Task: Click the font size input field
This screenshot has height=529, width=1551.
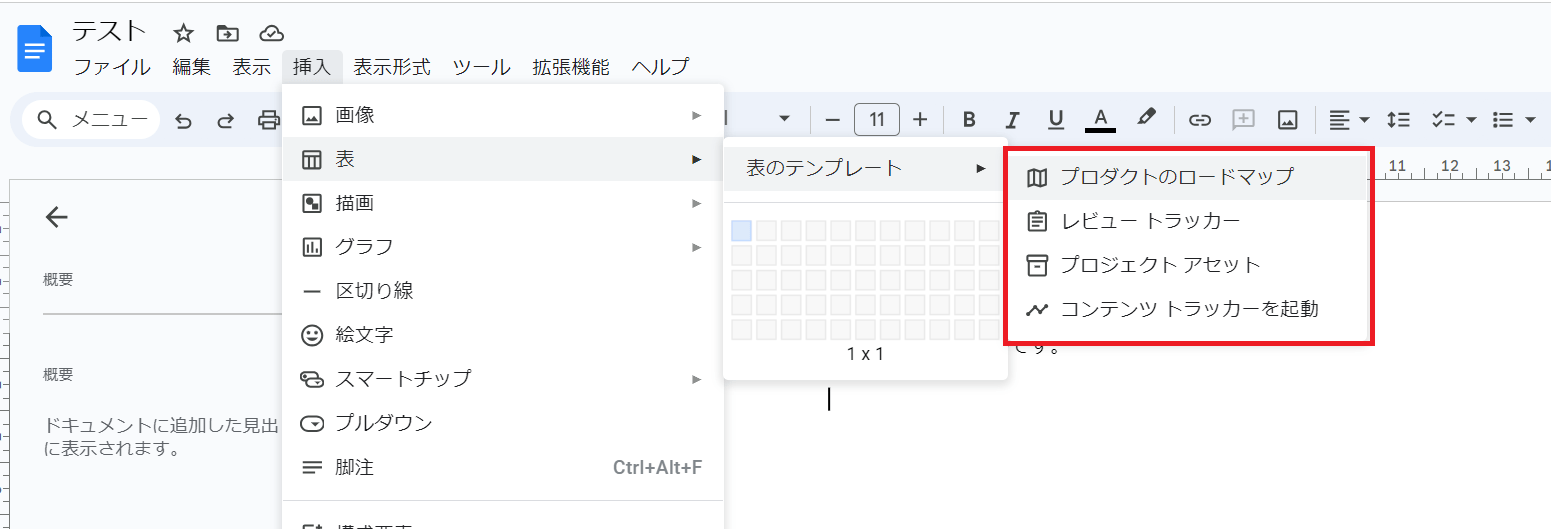Action: 877,120
